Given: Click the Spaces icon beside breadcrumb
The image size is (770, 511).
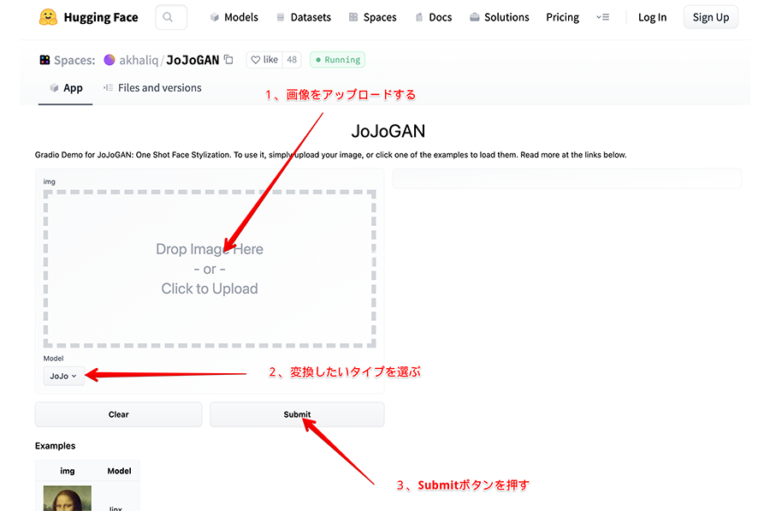Looking at the screenshot, I should [44, 60].
